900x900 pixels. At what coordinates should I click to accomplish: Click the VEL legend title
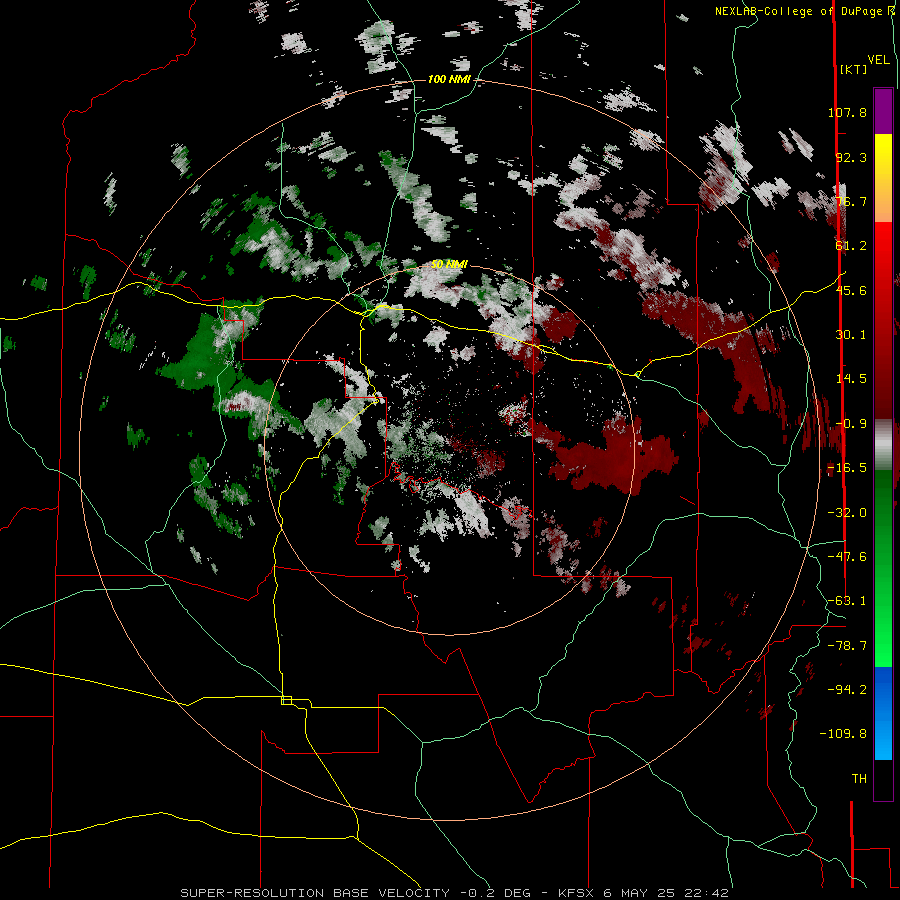click(x=878, y=60)
